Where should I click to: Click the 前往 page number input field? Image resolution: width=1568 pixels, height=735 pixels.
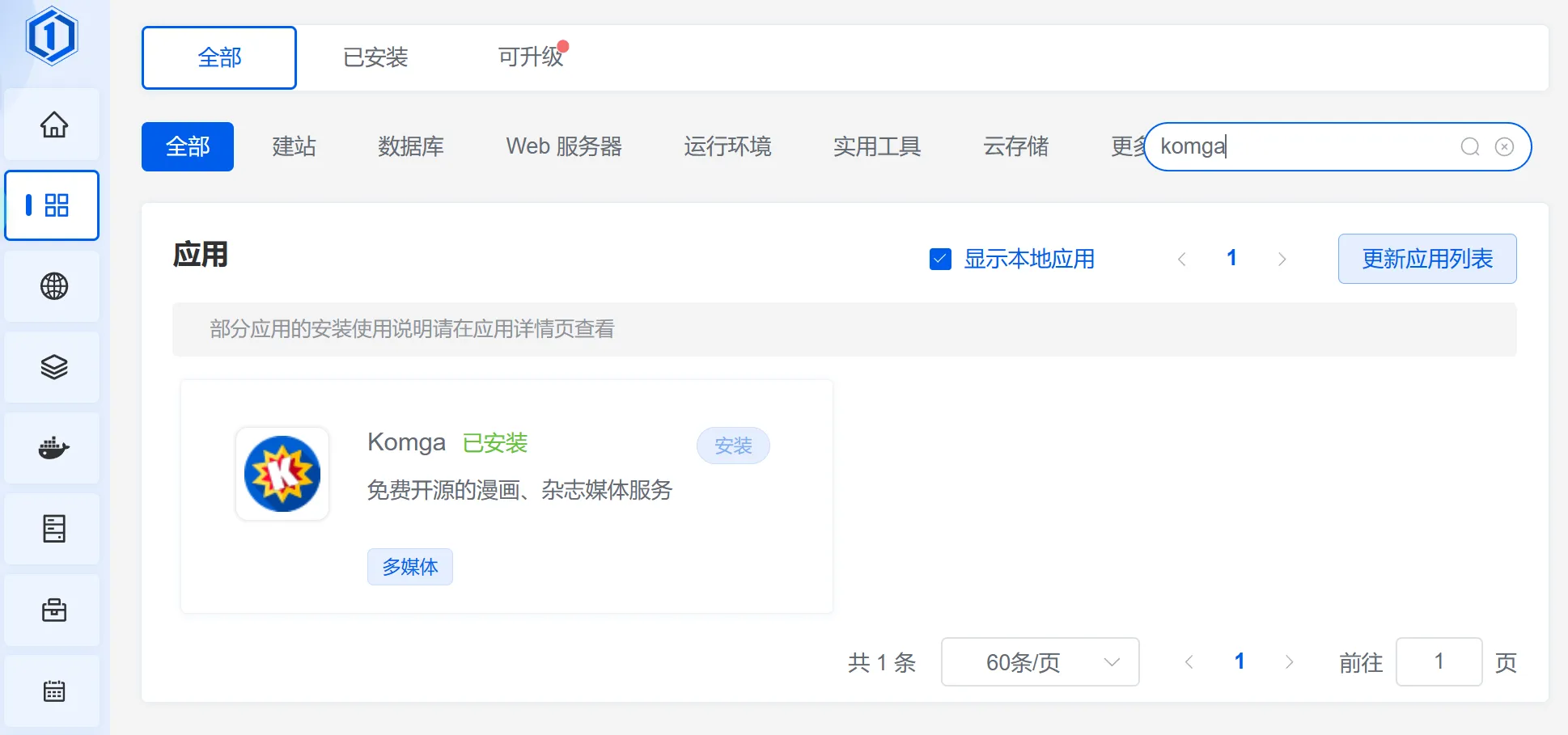pos(1438,662)
